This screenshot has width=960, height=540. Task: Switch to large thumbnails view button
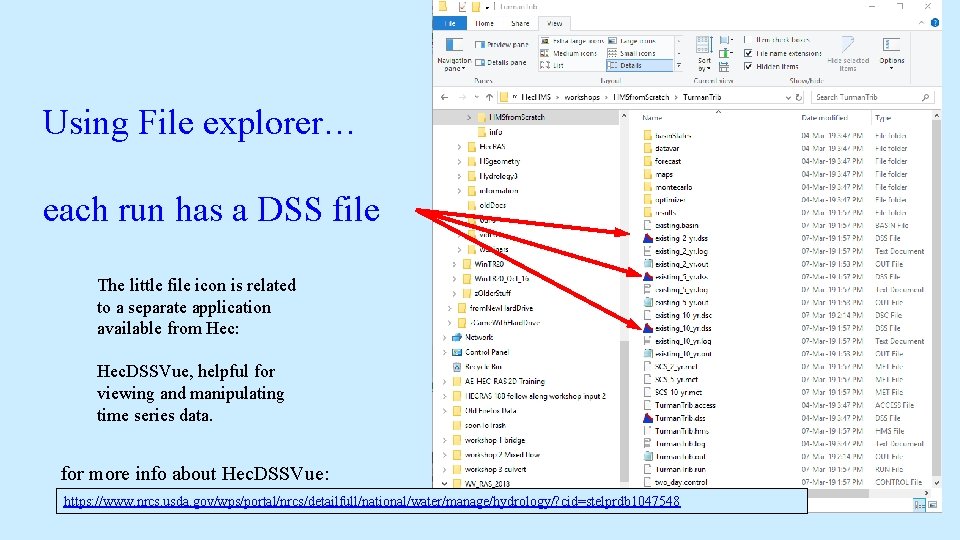click(932, 504)
